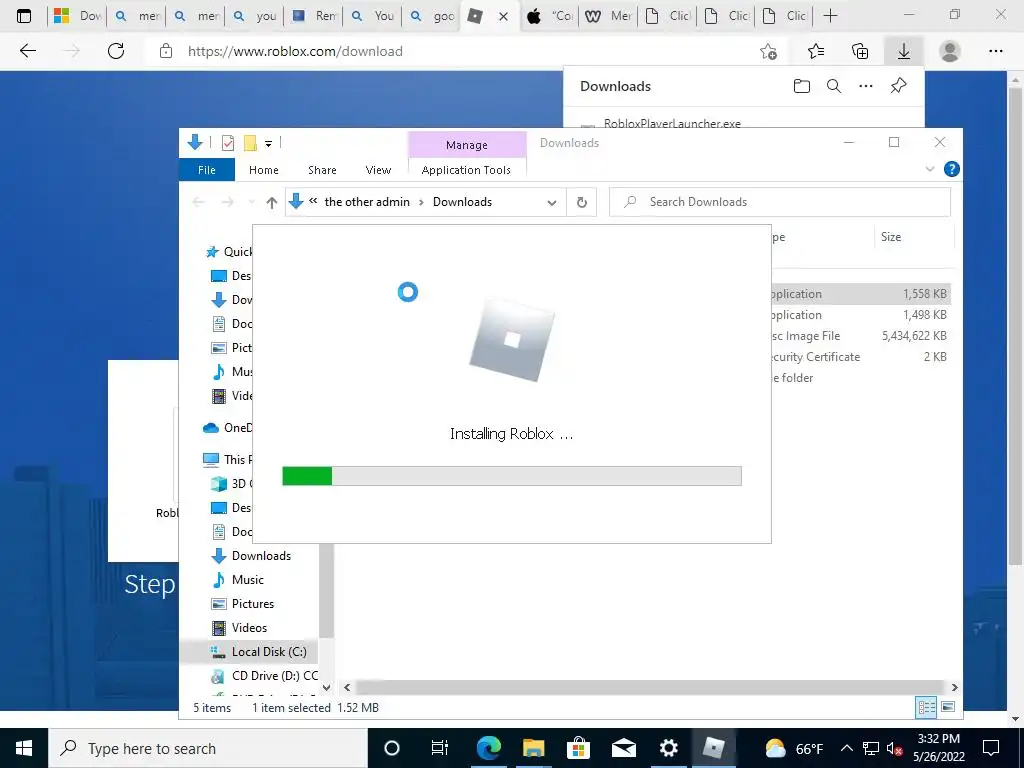The image size is (1024, 768).
Task: Open the Windows Start menu
Action: coord(24,748)
